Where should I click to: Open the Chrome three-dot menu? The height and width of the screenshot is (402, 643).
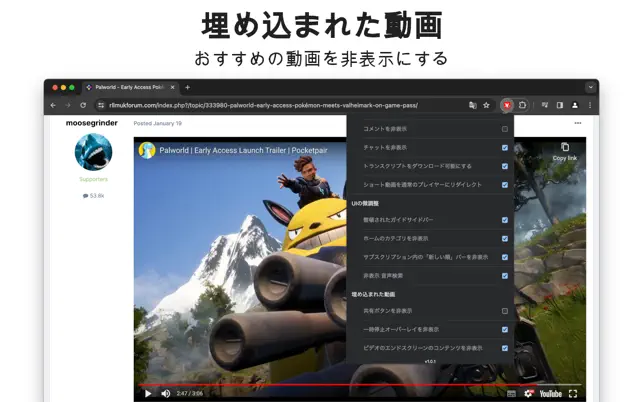[x=590, y=105]
